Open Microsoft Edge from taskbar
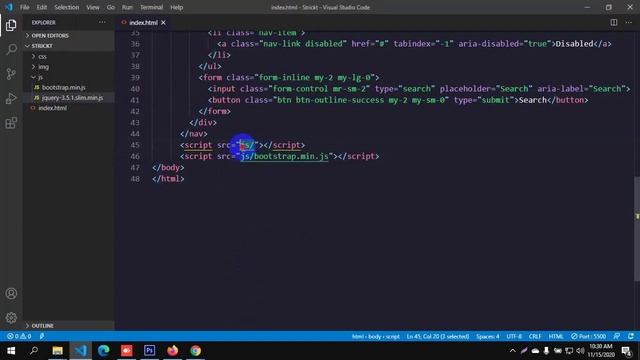640x360 pixels. pyautogui.click(x=104, y=351)
